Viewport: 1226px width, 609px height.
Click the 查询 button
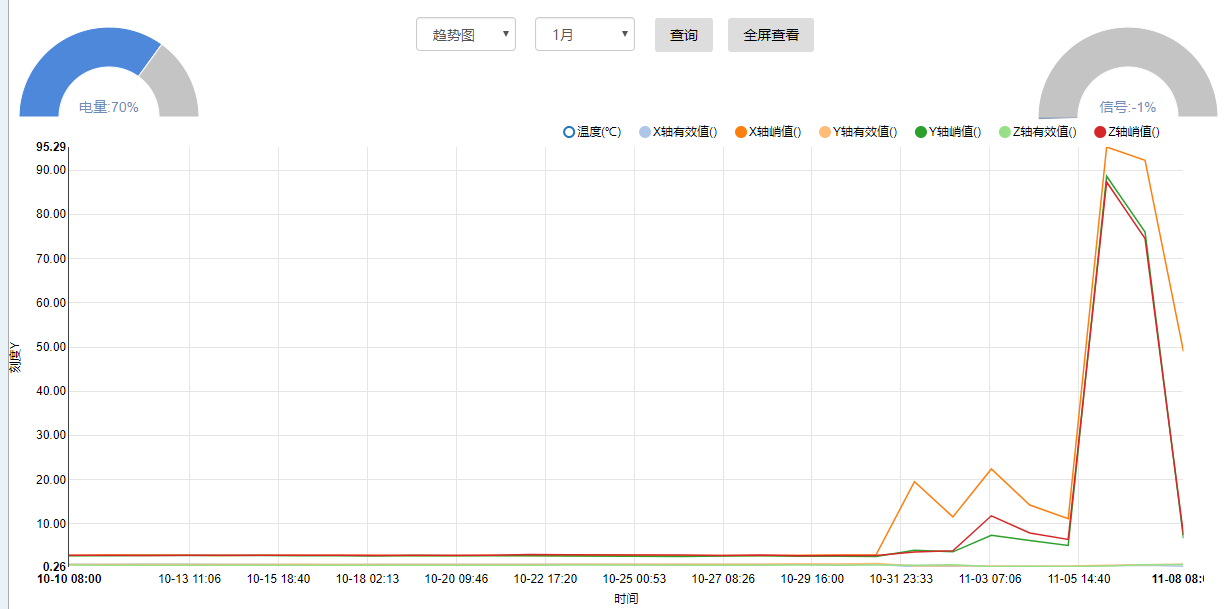coord(684,35)
